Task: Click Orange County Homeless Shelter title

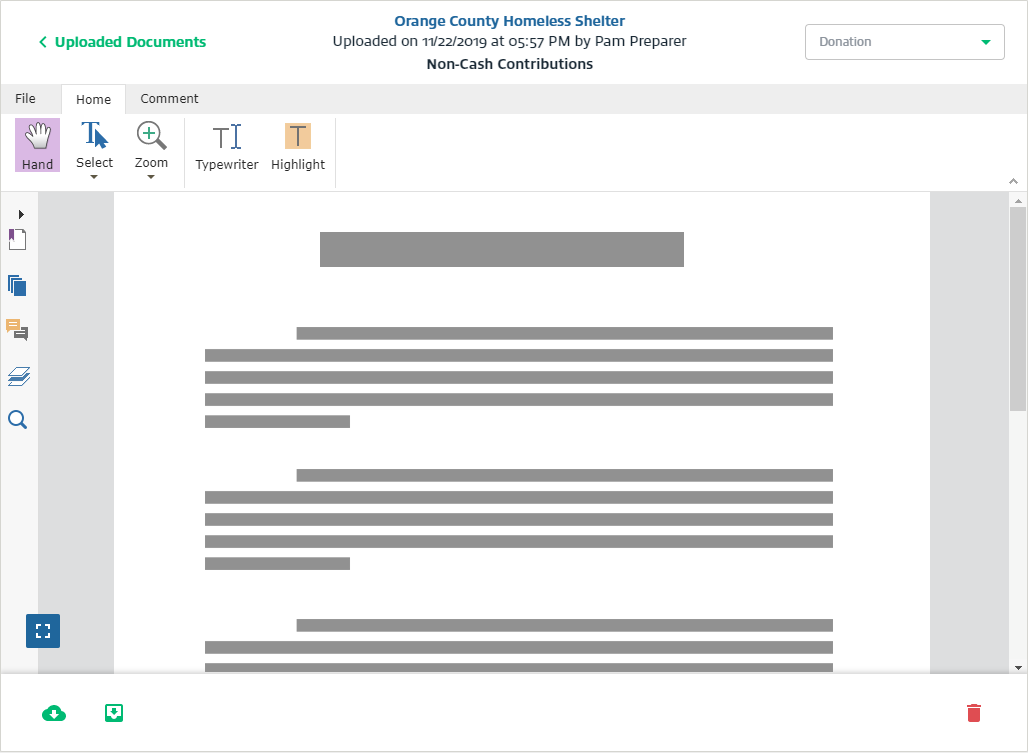Action: 509,21
